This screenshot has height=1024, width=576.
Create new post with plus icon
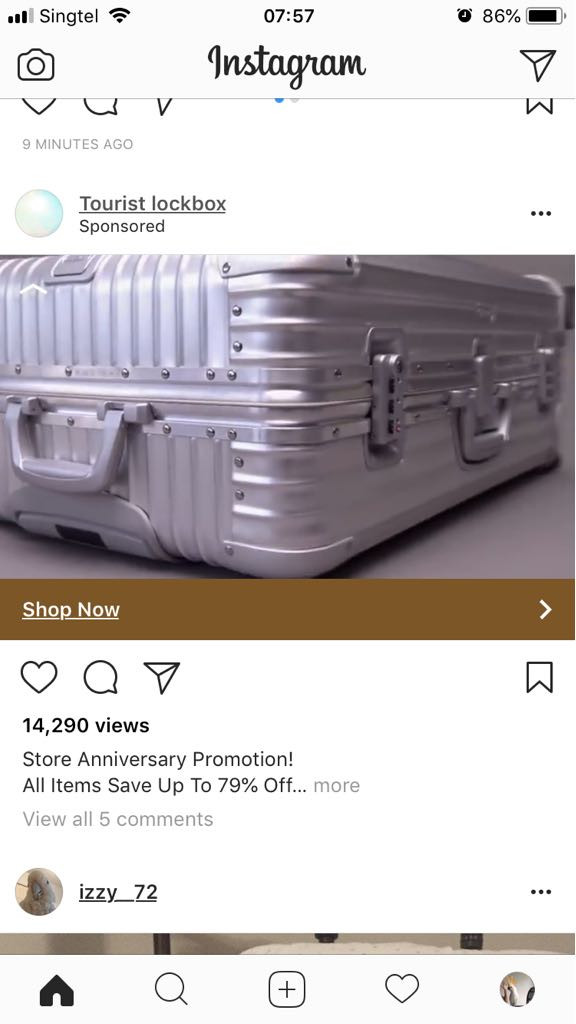coord(287,989)
